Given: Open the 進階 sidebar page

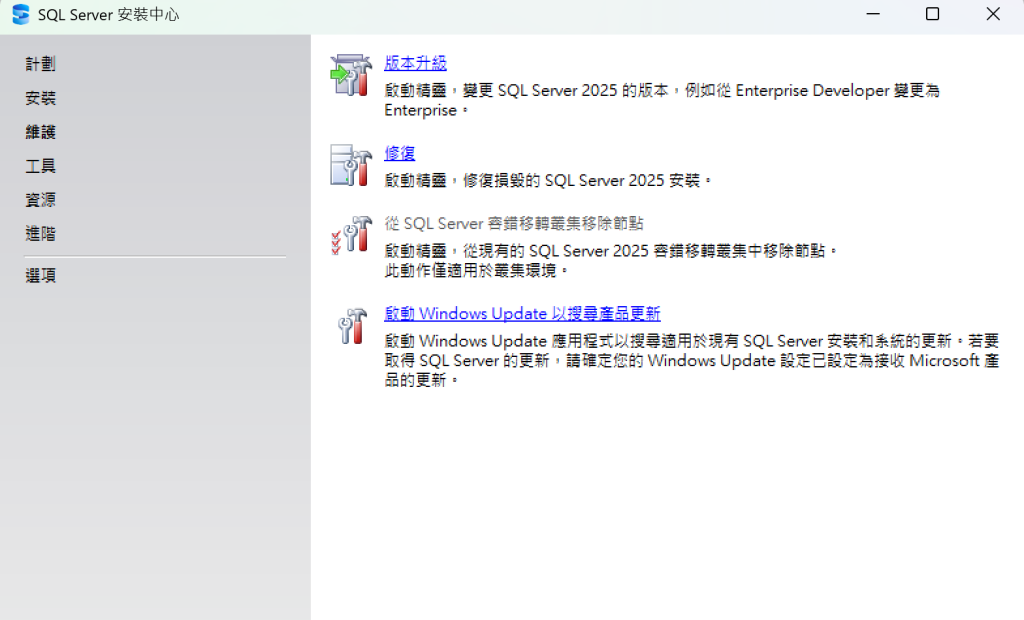Looking at the screenshot, I should 40,234.
